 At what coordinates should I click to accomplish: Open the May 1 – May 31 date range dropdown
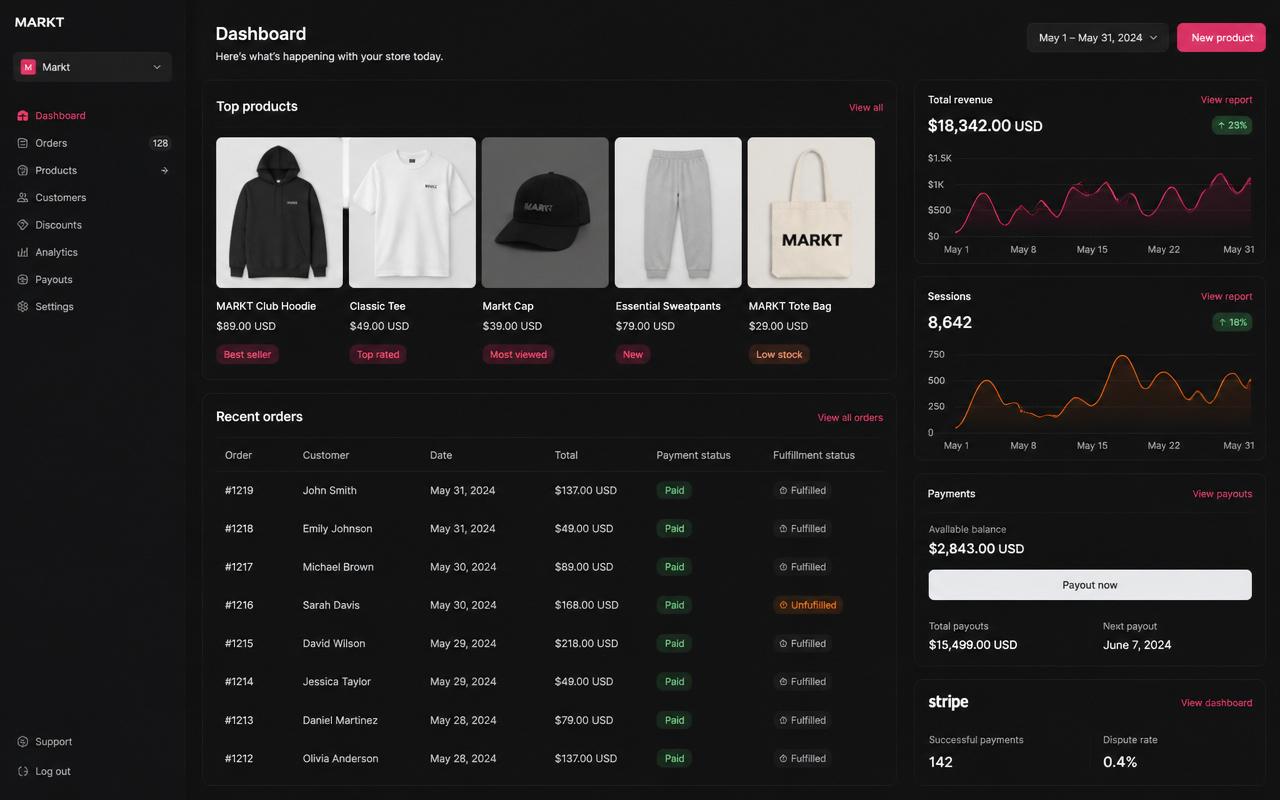(1098, 38)
